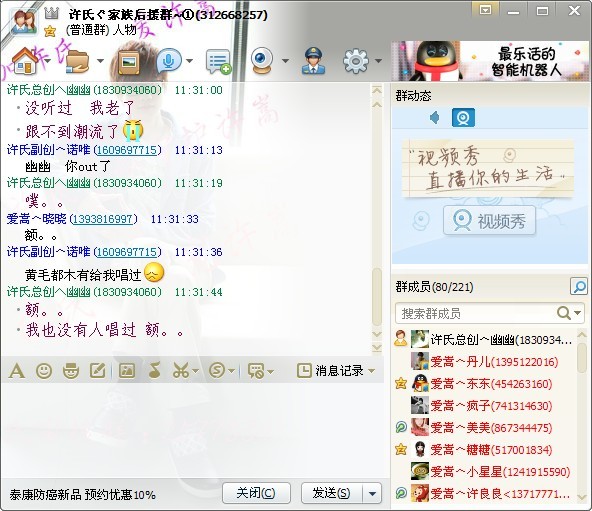
Task: Open the message history dropdown arrow
Action: click(x=372, y=371)
